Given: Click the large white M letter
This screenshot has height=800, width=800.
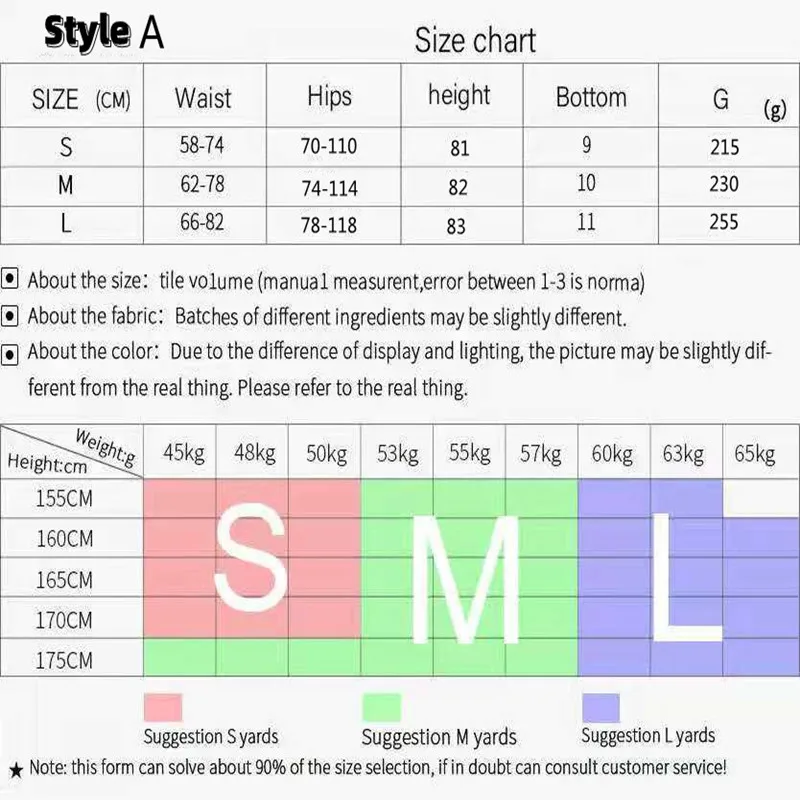Looking at the screenshot, I should [x=467, y=573].
